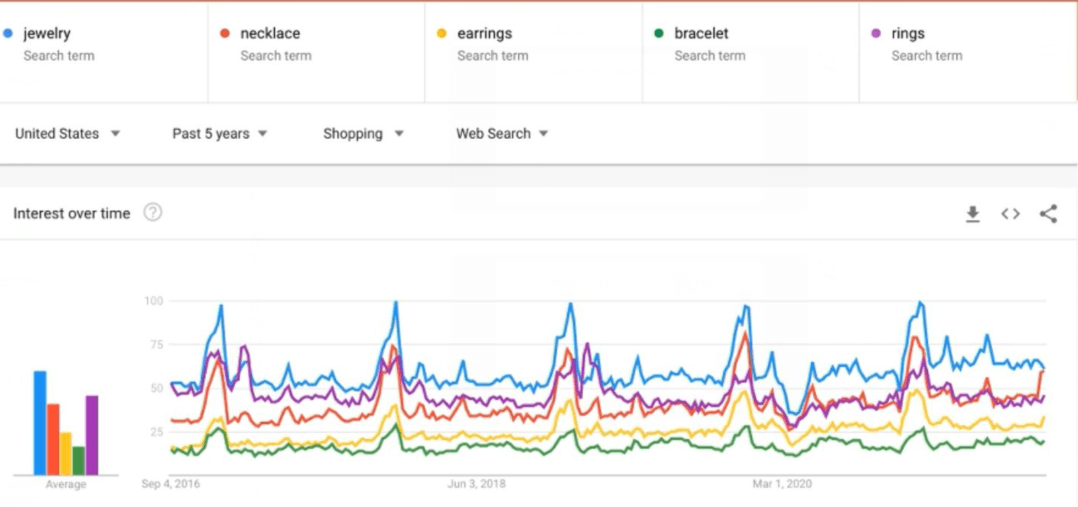Image resolution: width=1078 pixels, height=507 pixels.
Task: Select the earrings search term box
Action: pos(484,34)
